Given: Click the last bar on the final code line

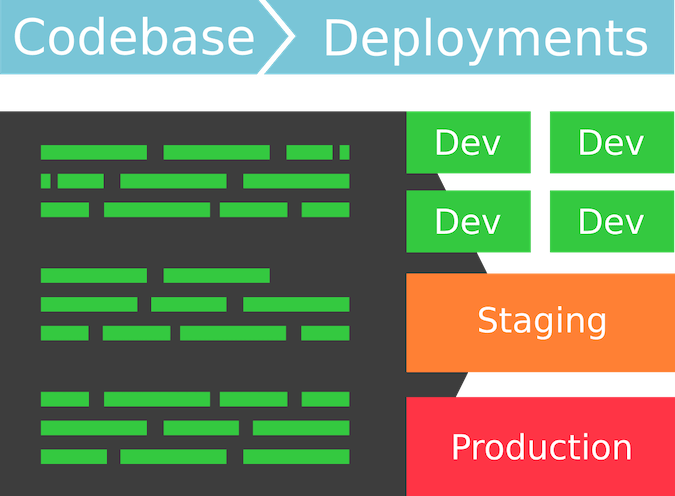Looking at the screenshot, I should [x=295, y=456].
